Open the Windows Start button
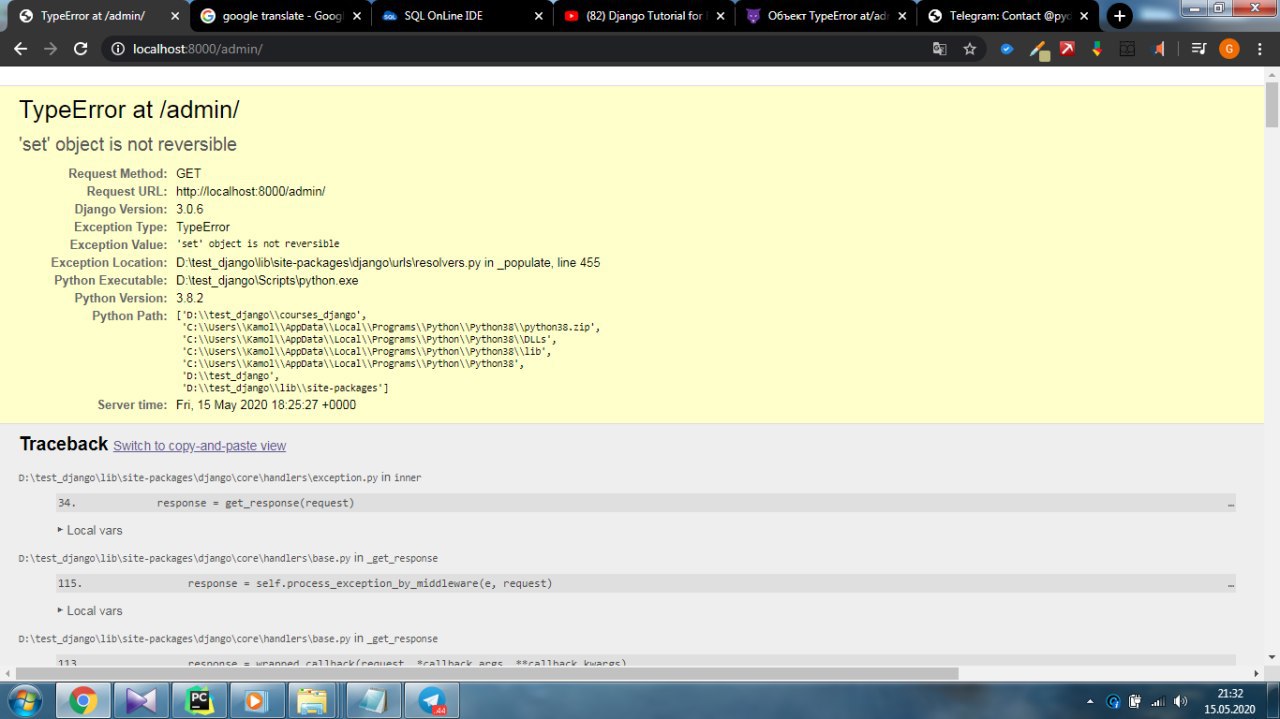1280x719 pixels. (23, 700)
